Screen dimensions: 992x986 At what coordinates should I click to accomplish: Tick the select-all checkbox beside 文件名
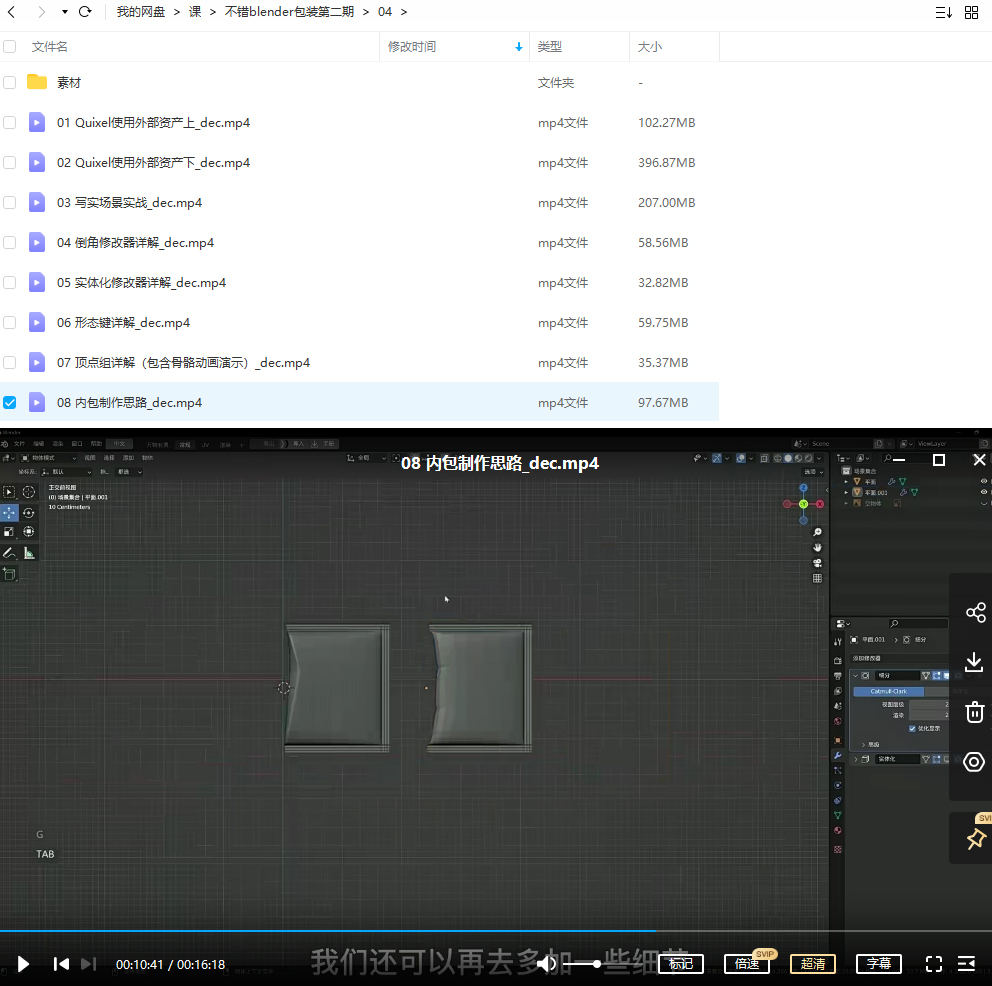pyautogui.click(x=10, y=47)
